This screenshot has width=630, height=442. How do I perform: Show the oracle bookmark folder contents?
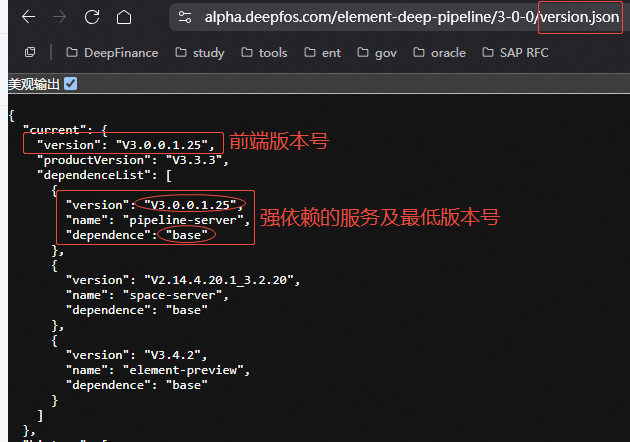438,52
